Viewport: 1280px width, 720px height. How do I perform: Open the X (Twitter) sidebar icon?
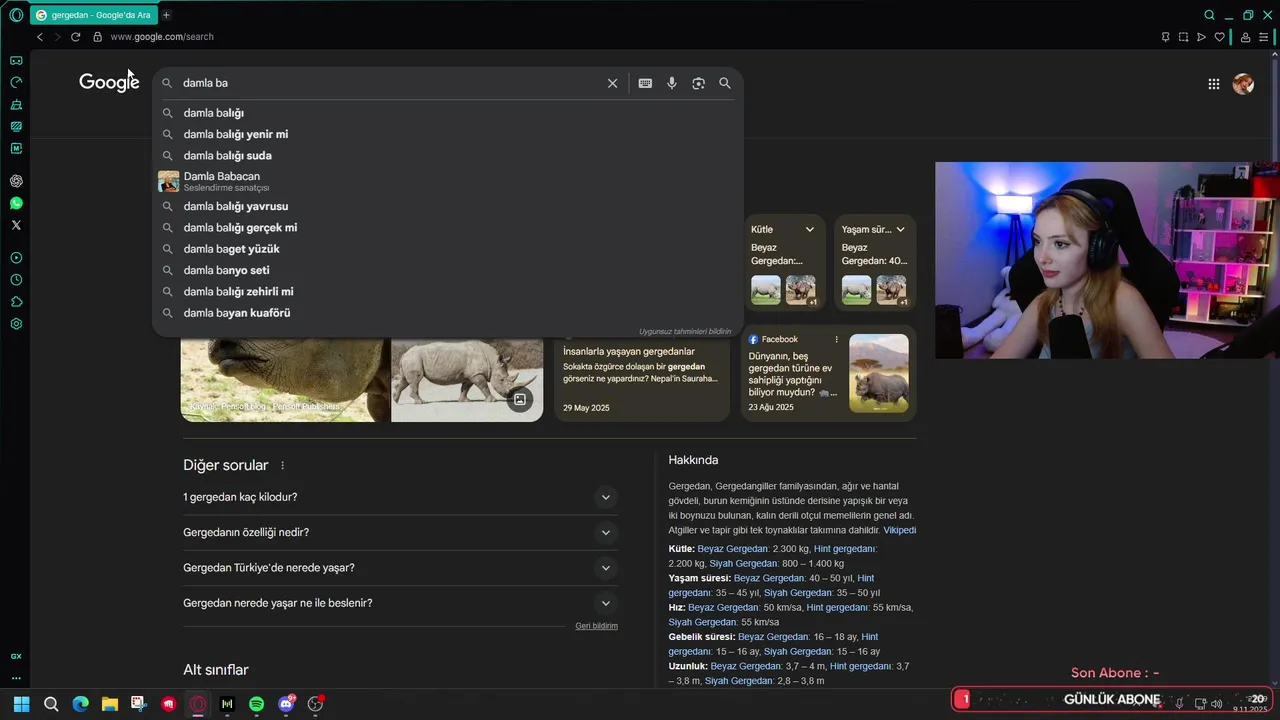point(16,225)
